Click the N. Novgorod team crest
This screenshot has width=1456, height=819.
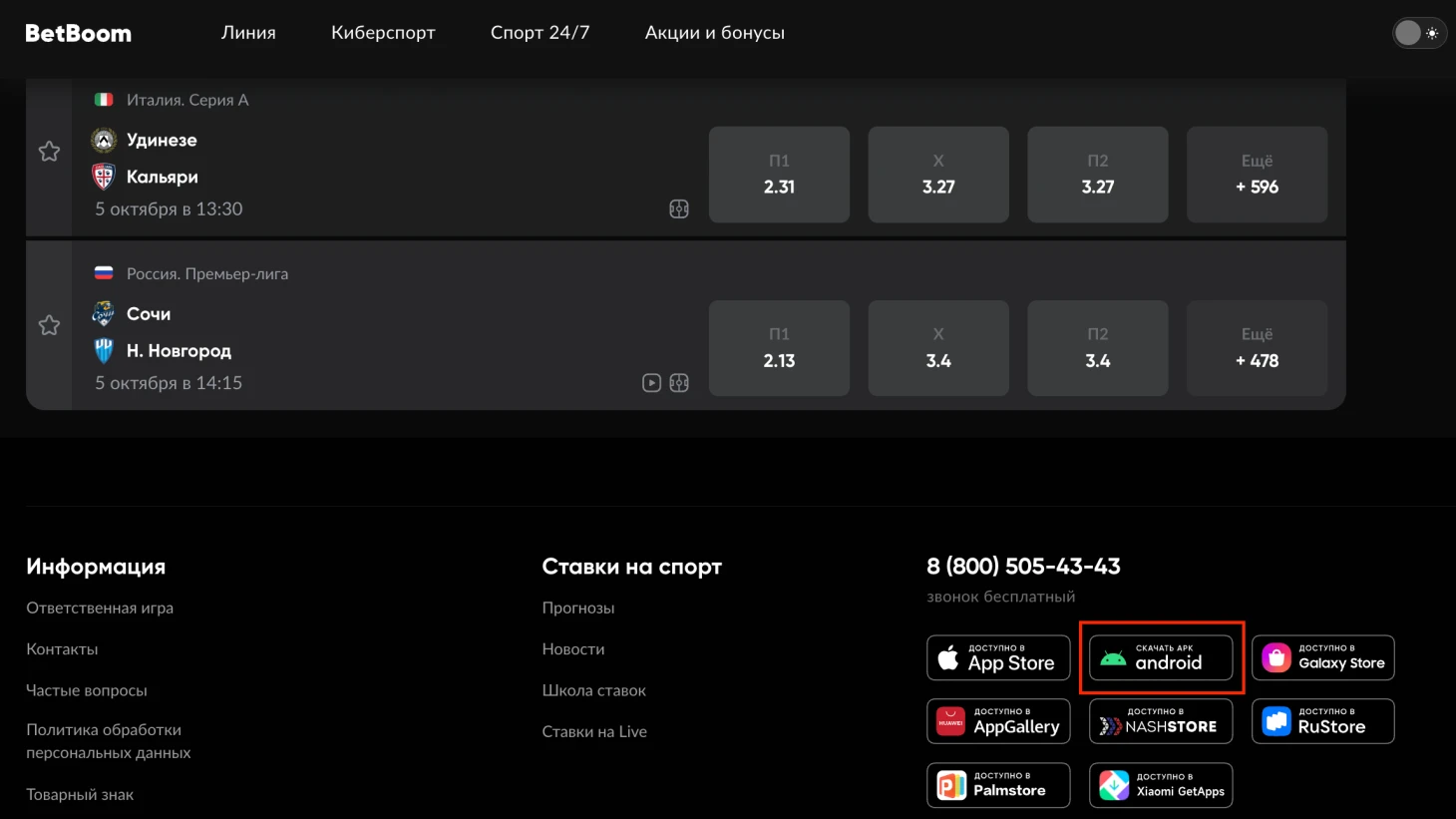click(104, 350)
